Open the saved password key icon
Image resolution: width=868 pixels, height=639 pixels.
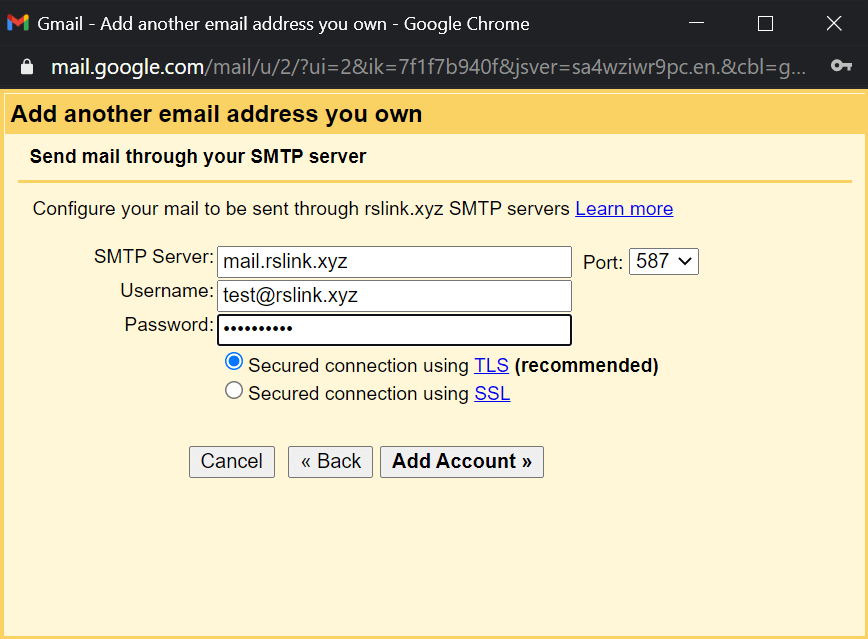click(841, 66)
